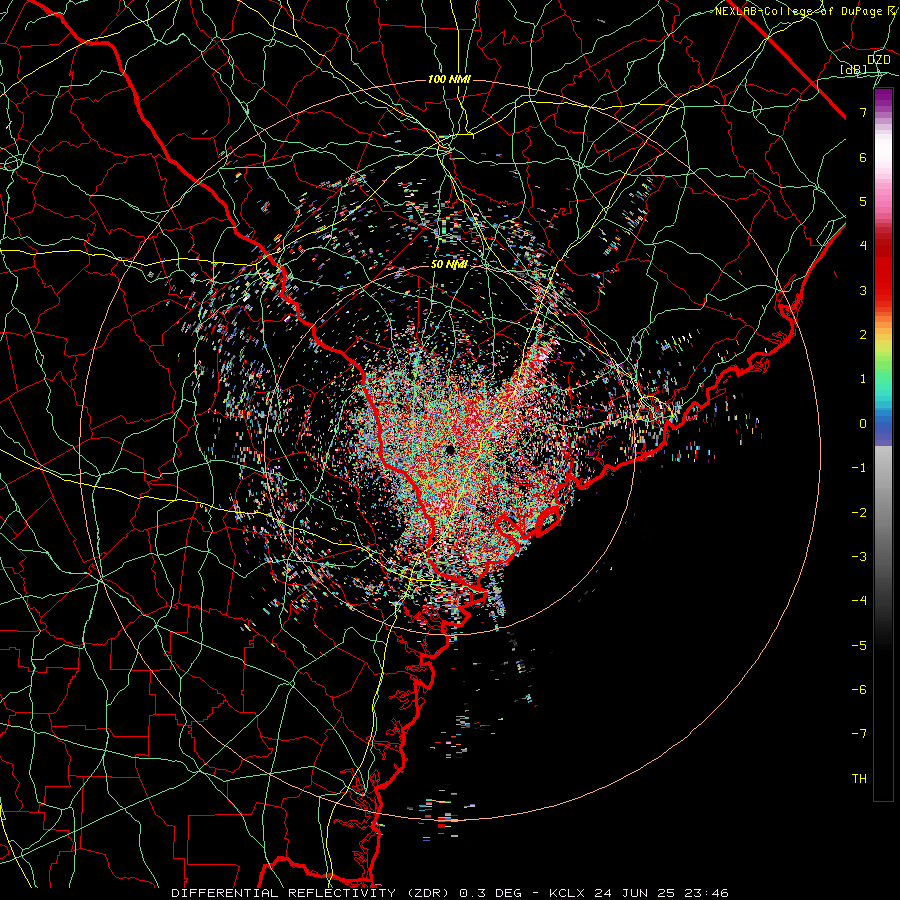Click the "5" label on color scale

(x=863, y=201)
